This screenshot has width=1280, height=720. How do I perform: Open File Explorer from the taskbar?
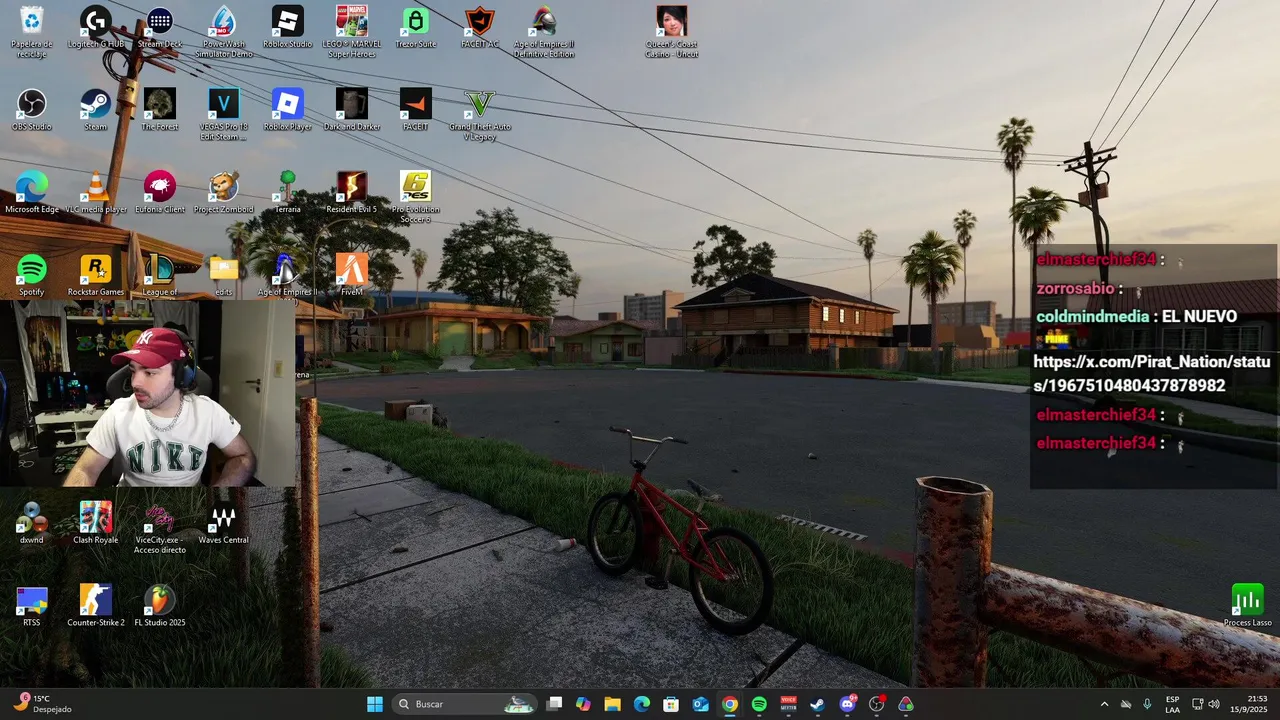(x=612, y=704)
